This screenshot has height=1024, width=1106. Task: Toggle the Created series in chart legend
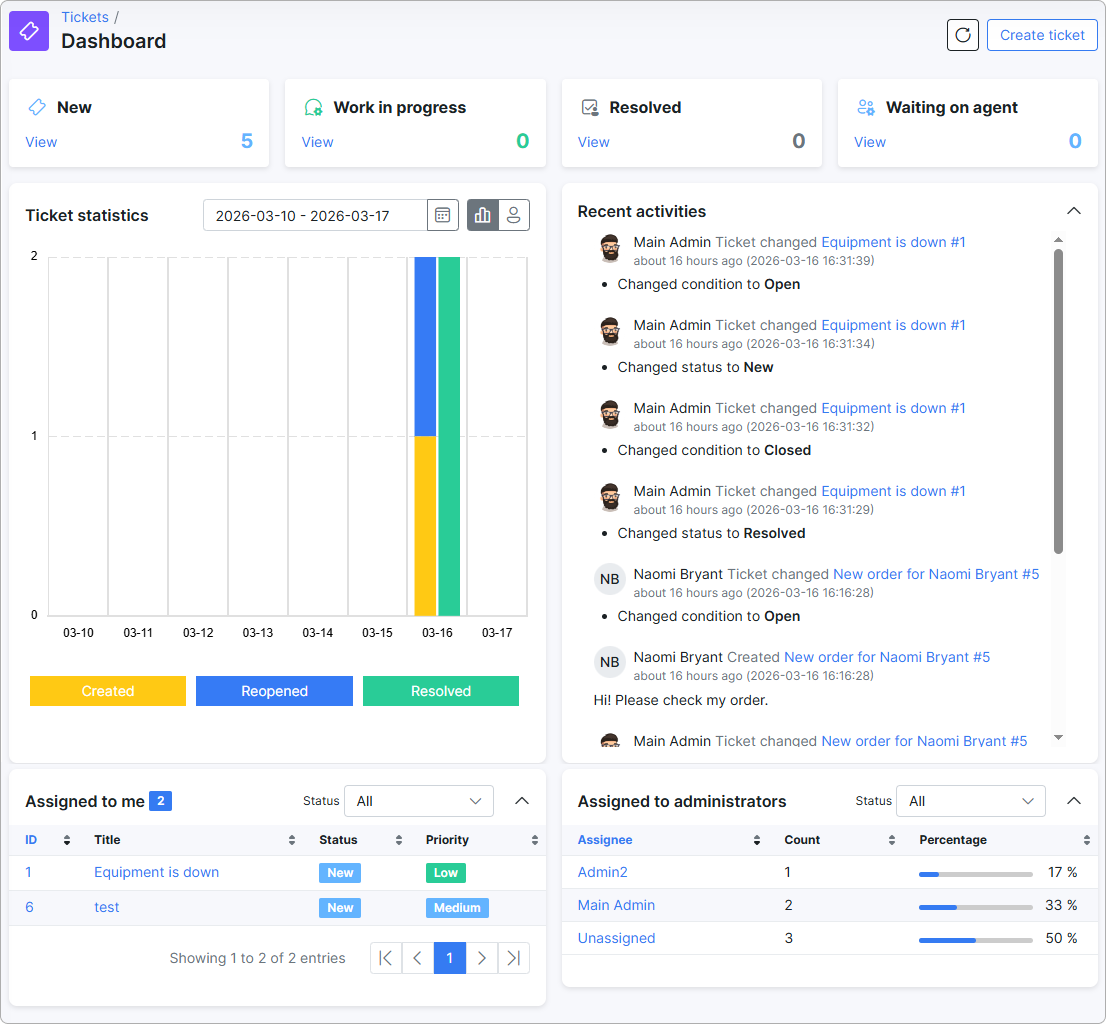click(x=108, y=691)
